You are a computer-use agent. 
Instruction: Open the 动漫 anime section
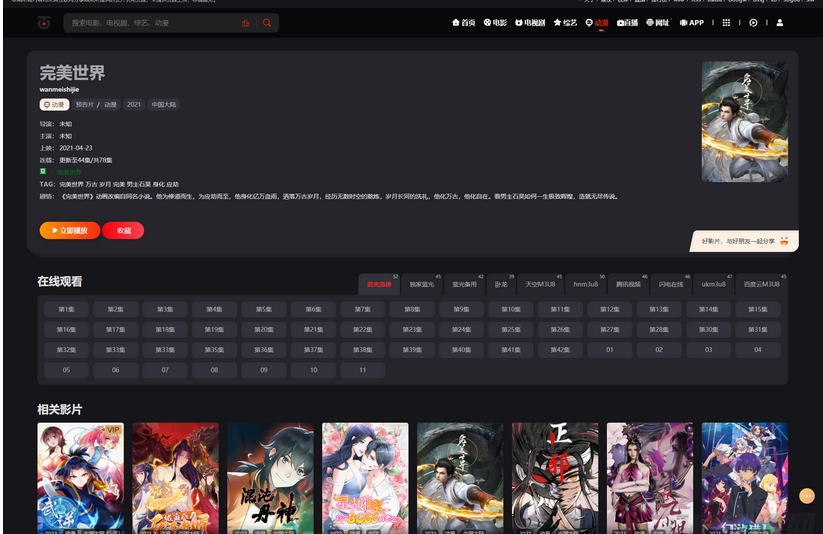[597, 23]
